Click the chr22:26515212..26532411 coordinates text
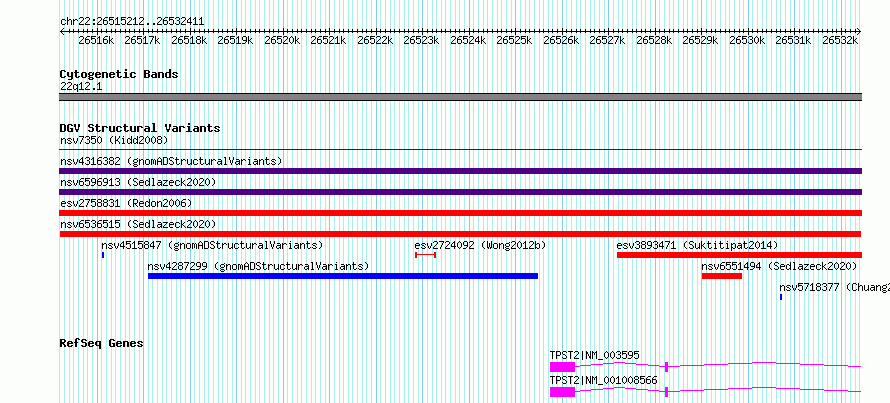The width and height of the screenshot is (890, 403). (x=132, y=22)
